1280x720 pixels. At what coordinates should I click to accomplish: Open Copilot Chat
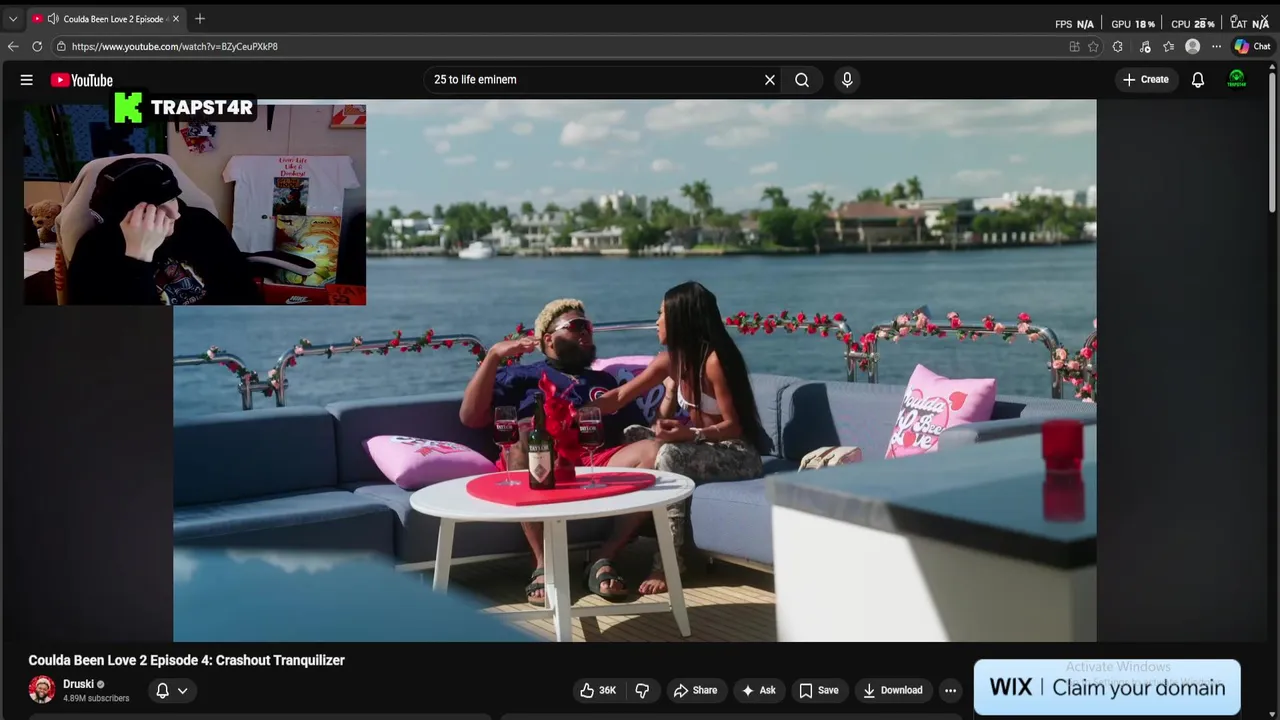pos(1252,46)
